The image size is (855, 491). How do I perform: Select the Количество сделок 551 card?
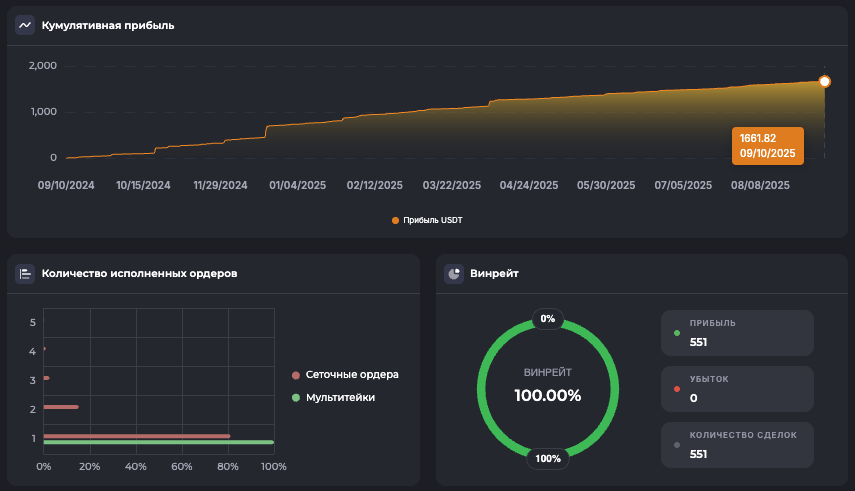(737, 444)
